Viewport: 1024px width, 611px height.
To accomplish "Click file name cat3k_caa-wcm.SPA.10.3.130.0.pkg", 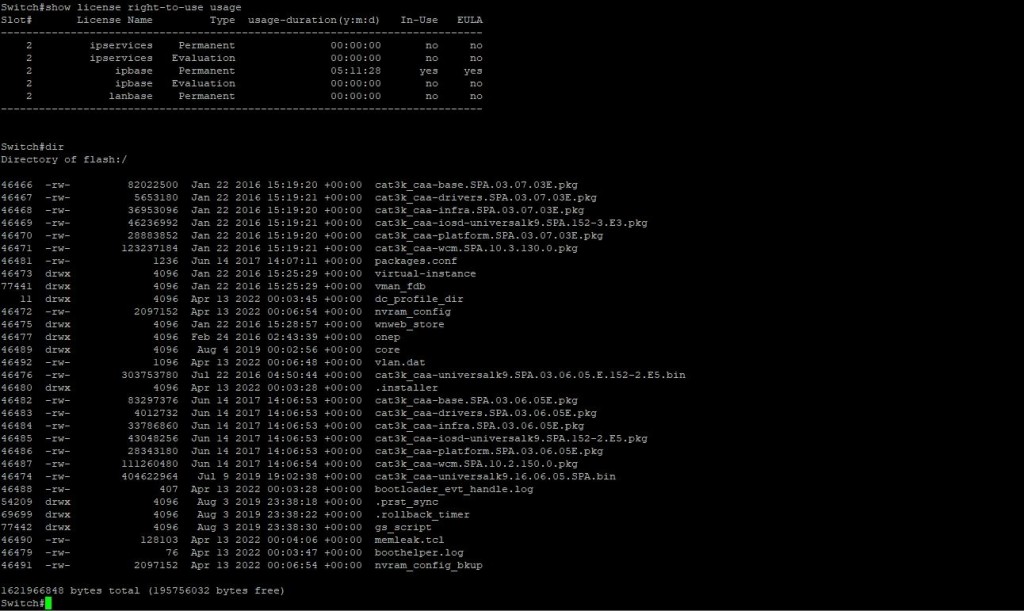I will pos(476,248).
